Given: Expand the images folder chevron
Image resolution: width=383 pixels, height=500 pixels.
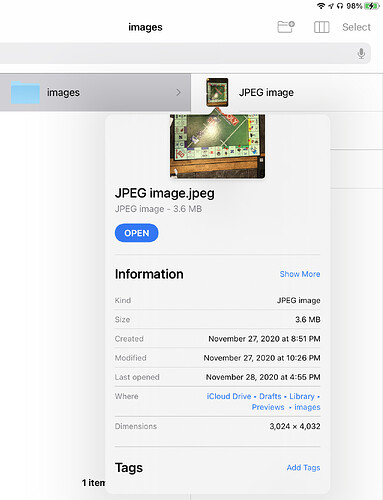Looking at the screenshot, I should pyautogui.click(x=178, y=92).
